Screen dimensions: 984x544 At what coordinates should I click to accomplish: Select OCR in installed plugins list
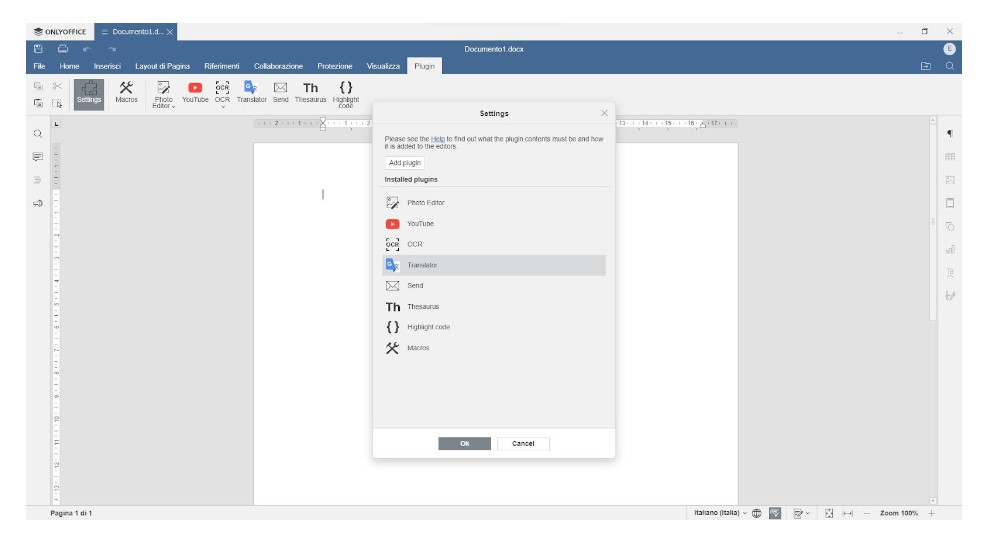pyautogui.click(x=494, y=244)
